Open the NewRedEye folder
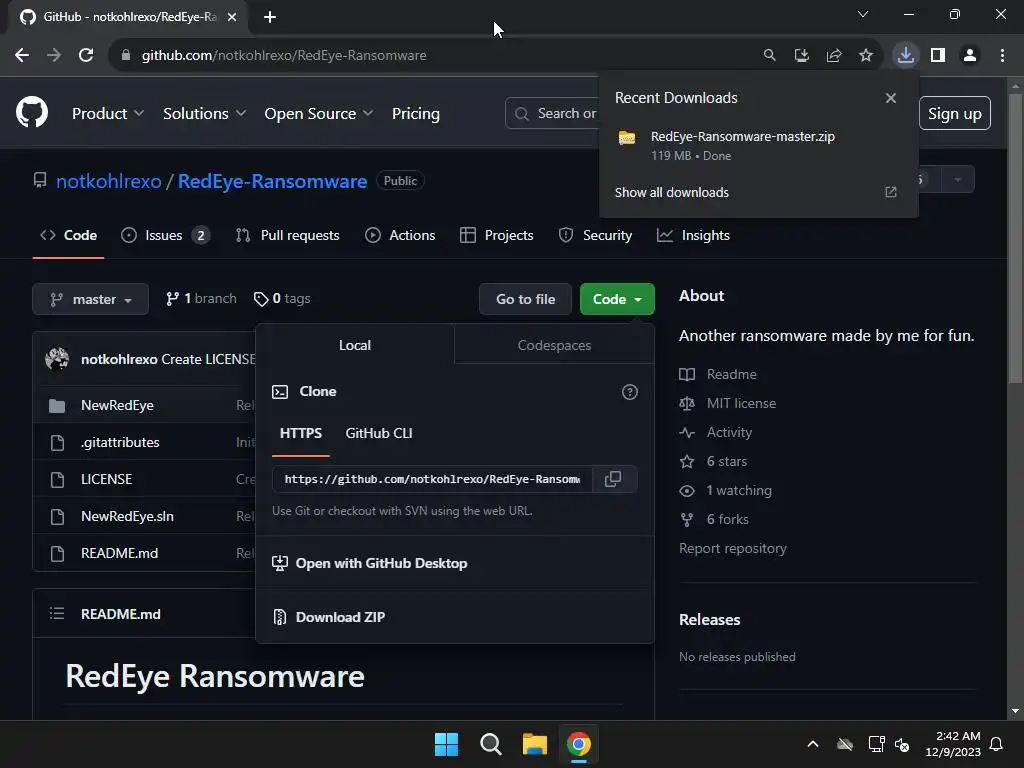Image resolution: width=1024 pixels, height=768 pixels. 117,405
